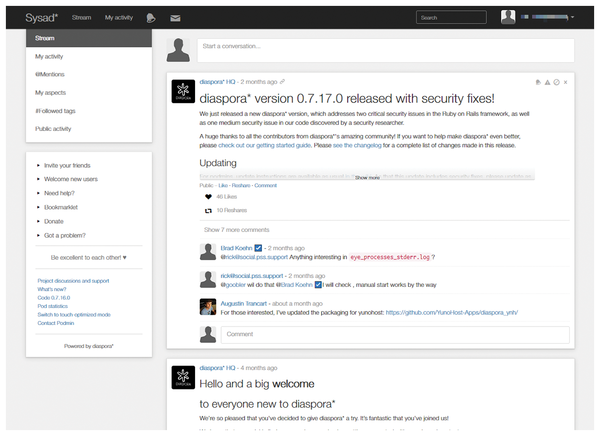Screen dimensions: 600x436
Task: Focus the Search field
Action: pyautogui.click(x=451, y=18)
